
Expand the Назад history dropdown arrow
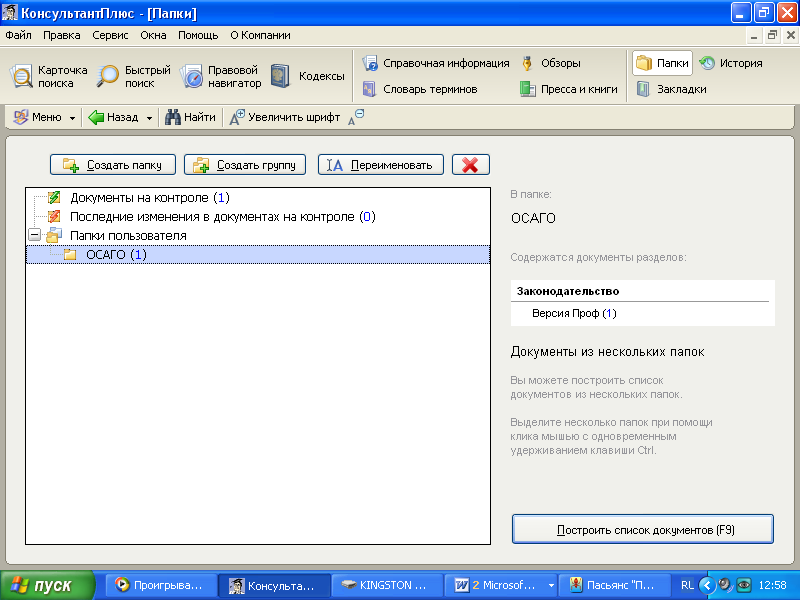[149, 118]
